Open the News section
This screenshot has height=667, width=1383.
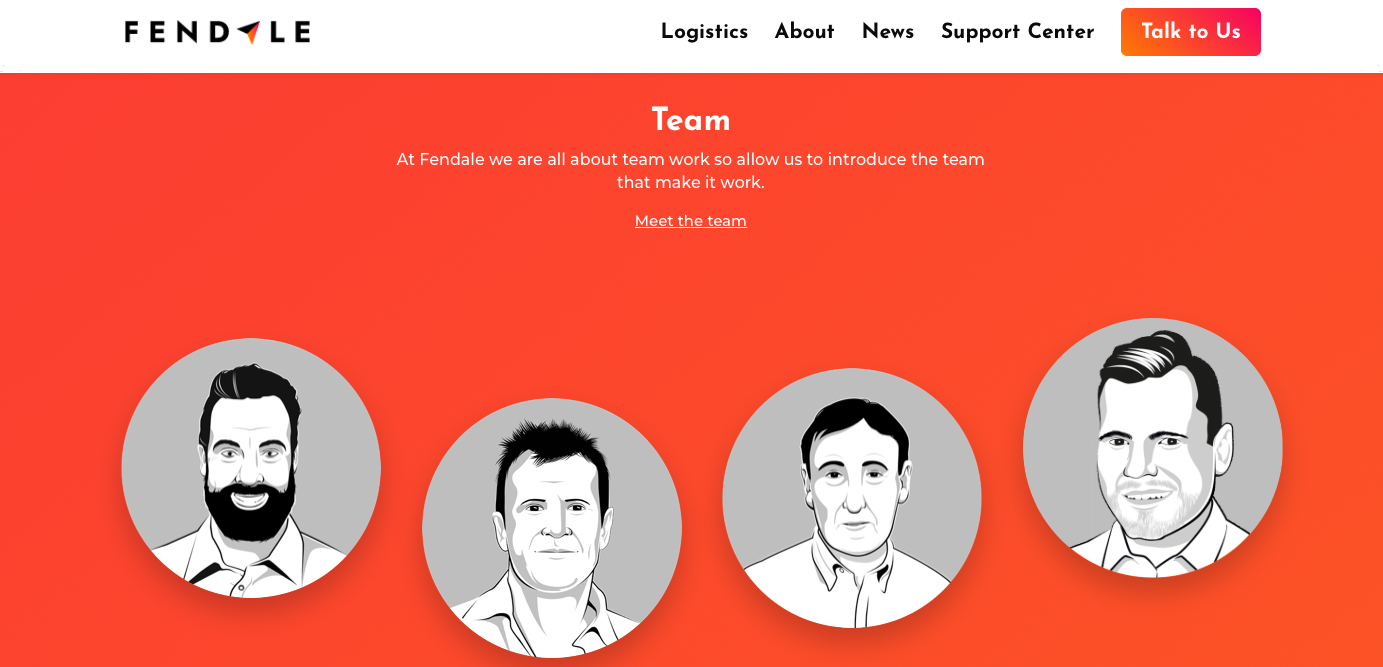pos(888,32)
